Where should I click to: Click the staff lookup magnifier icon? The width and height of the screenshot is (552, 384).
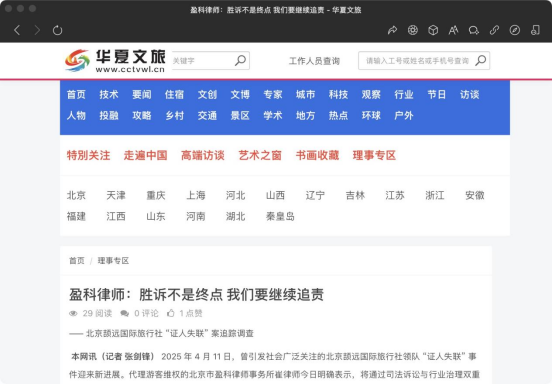[481, 61]
